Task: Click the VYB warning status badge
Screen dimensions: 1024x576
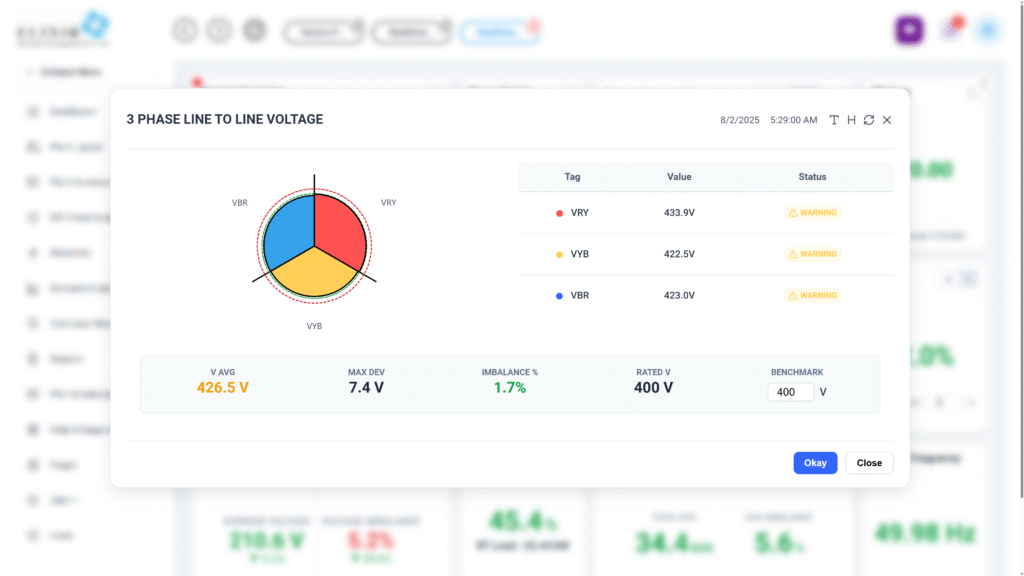Action: [813, 254]
